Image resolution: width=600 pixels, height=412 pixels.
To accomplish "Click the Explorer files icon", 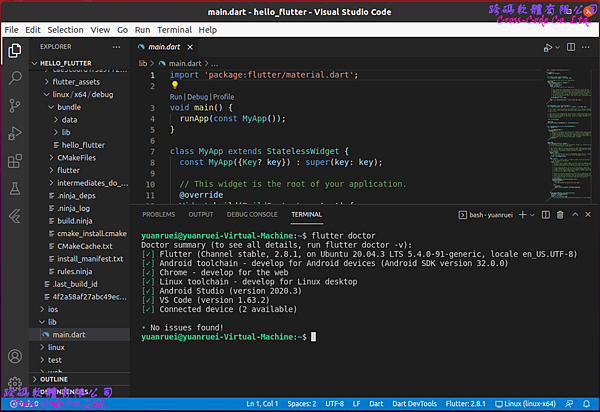I will pos(15,48).
